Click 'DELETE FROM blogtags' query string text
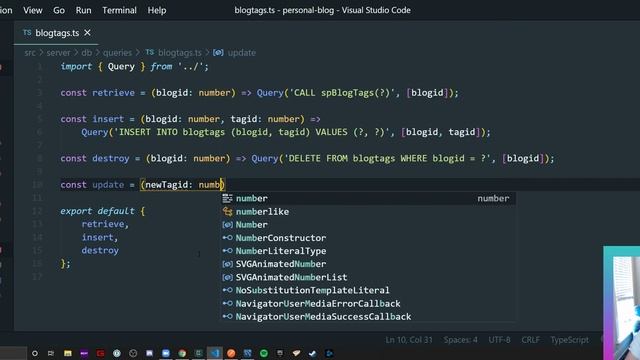This screenshot has height=360, width=640. (x=342, y=158)
